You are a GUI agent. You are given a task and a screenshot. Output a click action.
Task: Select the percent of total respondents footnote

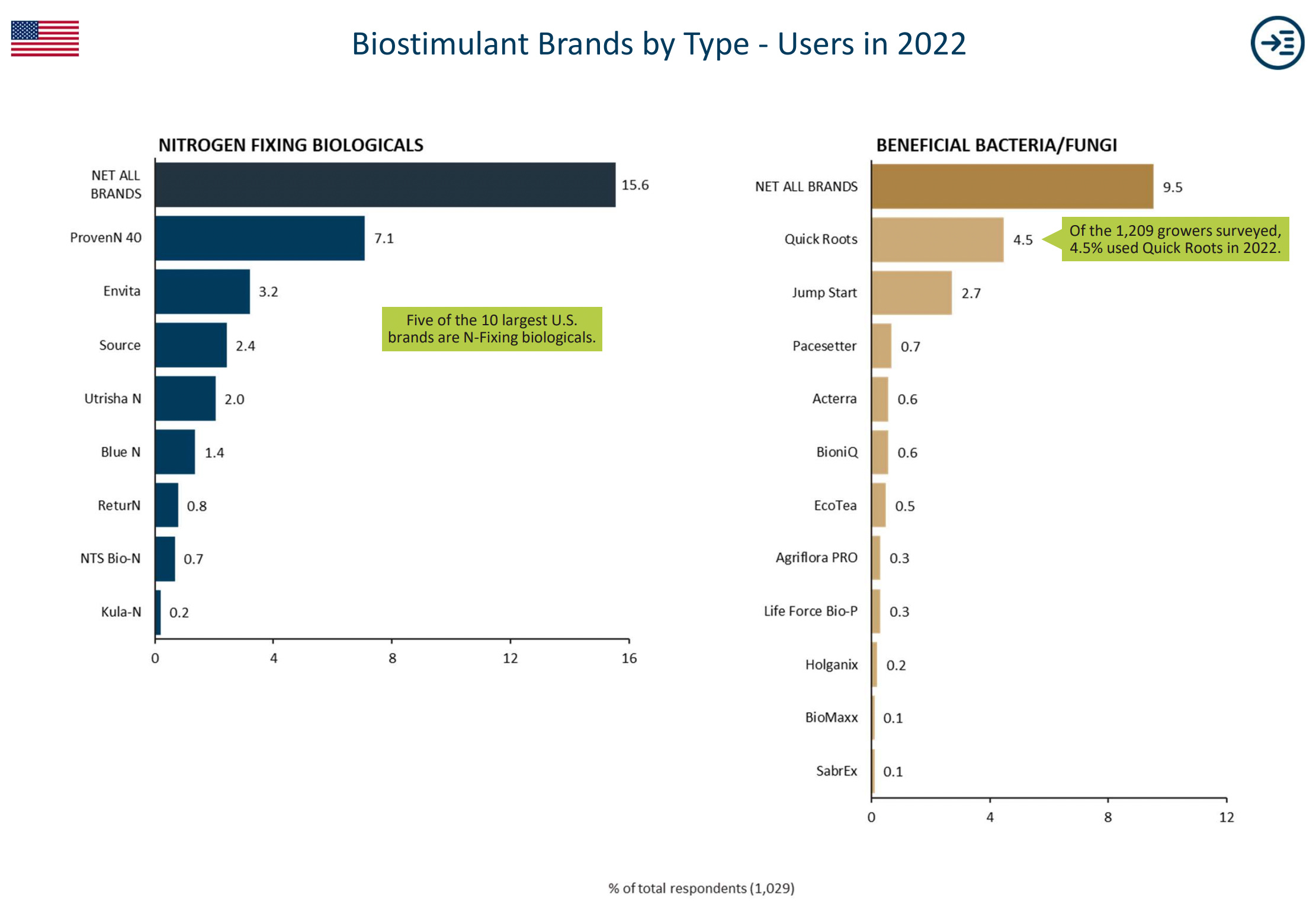[x=702, y=889]
